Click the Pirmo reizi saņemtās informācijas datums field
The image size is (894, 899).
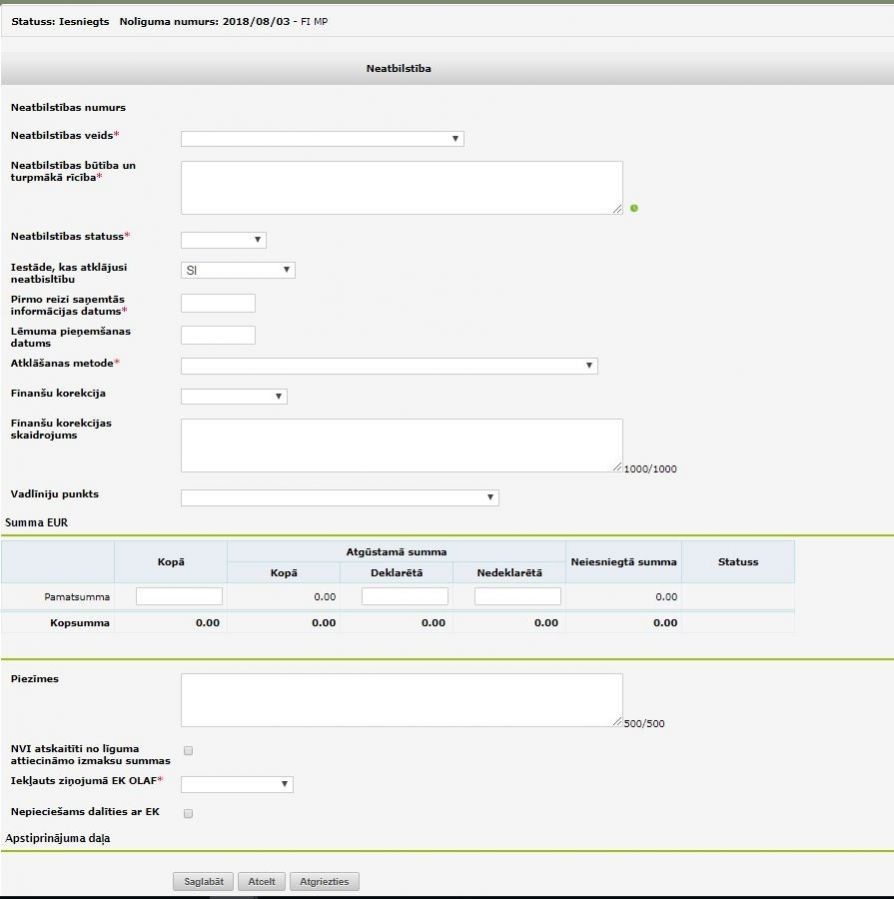coord(218,303)
